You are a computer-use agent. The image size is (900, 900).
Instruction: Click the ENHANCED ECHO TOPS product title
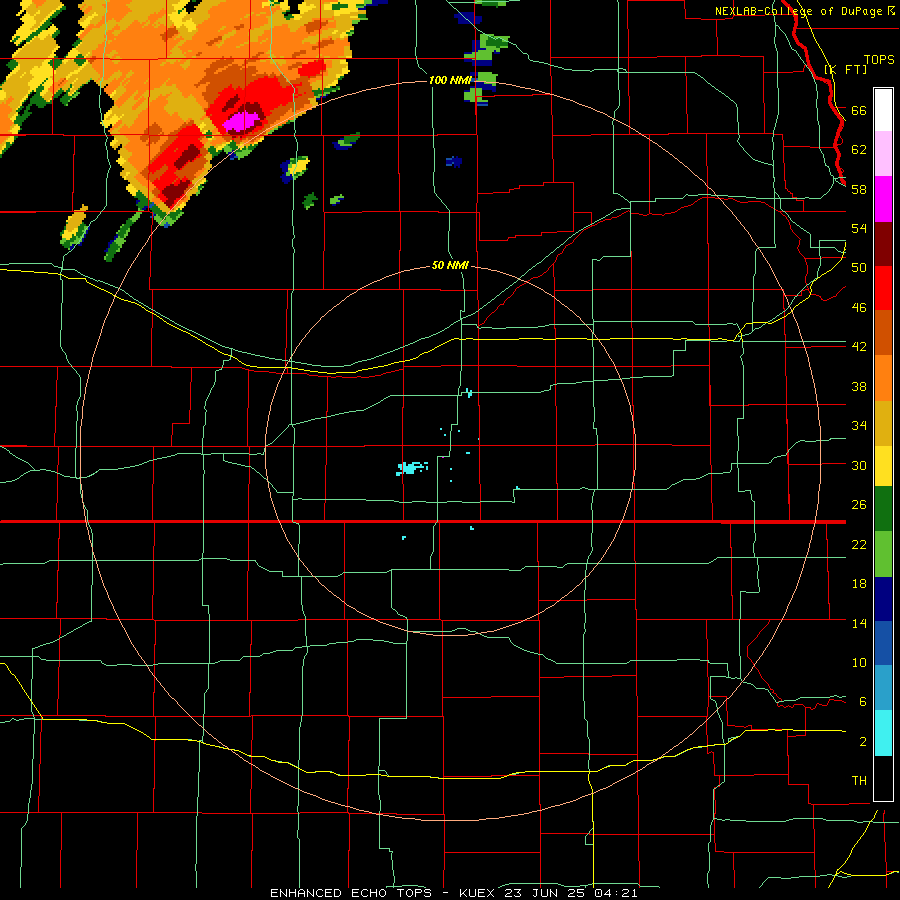point(351,893)
